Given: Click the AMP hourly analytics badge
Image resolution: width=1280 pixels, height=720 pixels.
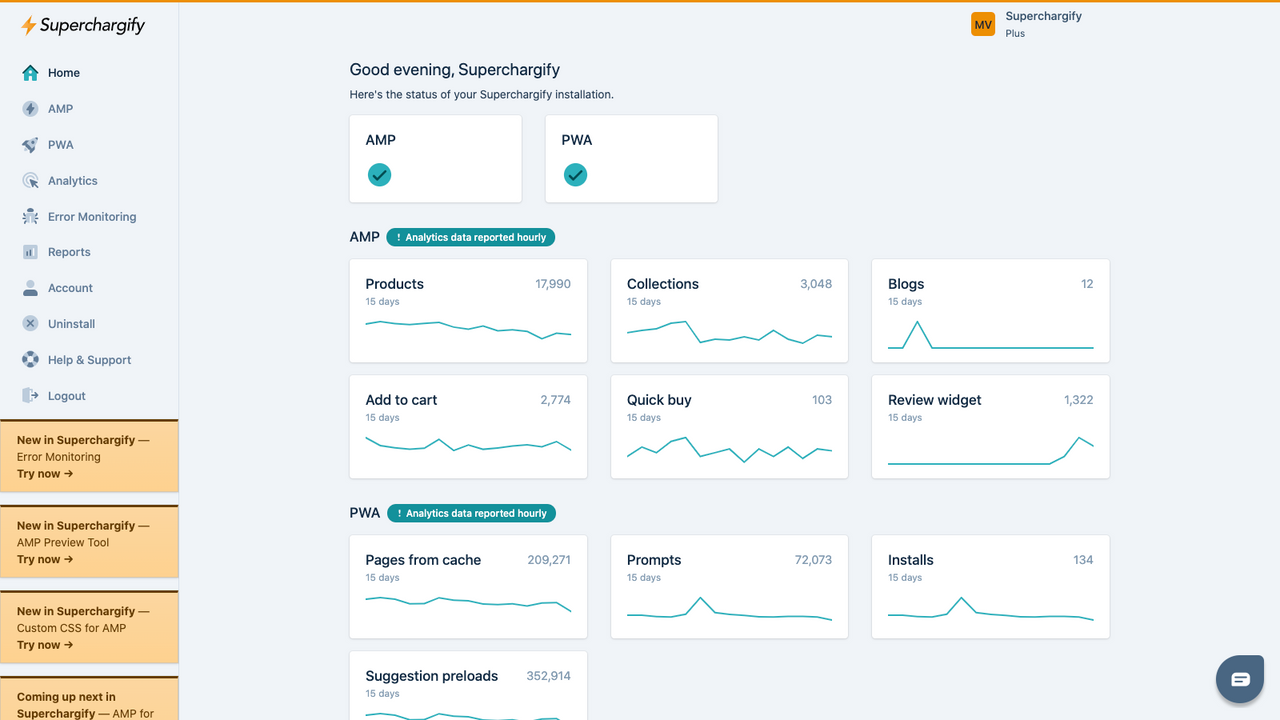Looking at the screenshot, I should point(470,237).
